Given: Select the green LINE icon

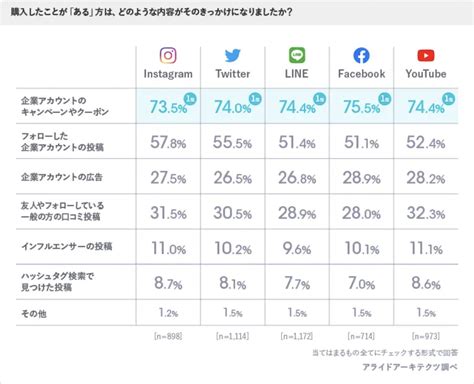Looking at the screenshot, I should pyautogui.click(x=297, y=55).
